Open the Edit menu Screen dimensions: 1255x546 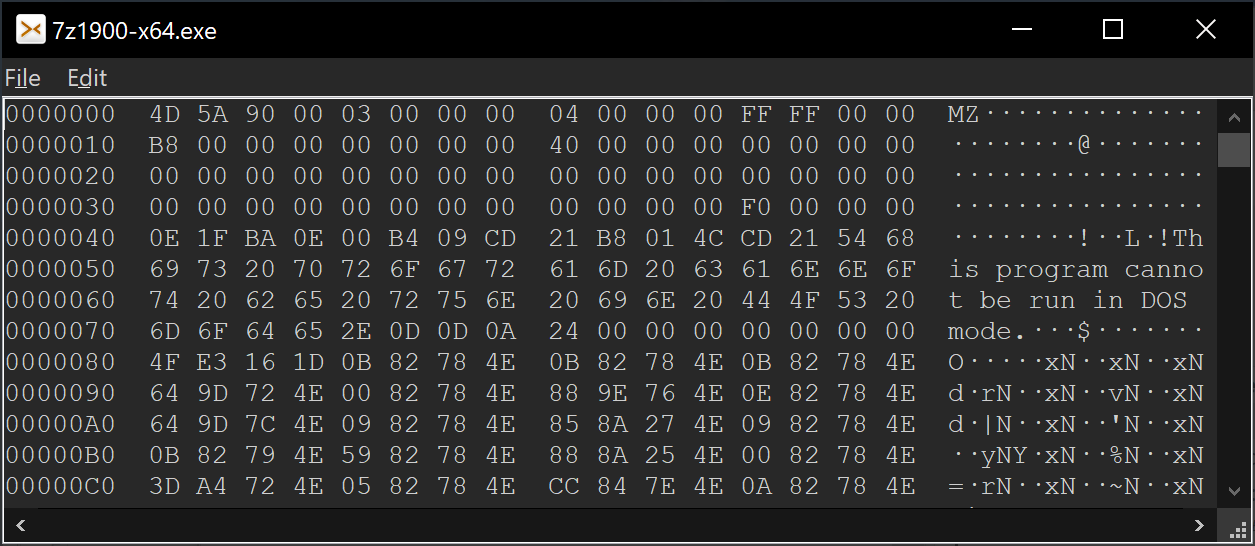87,78
